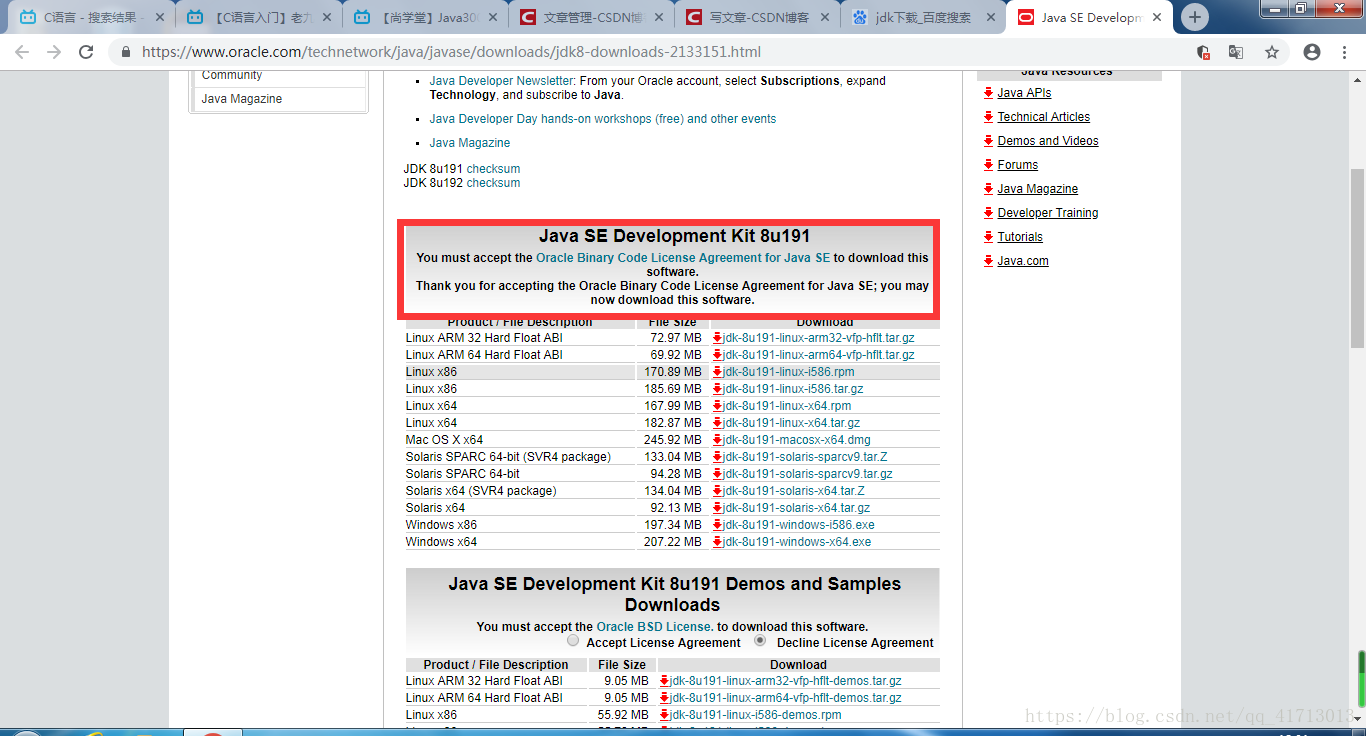Go forward using the browser arrow
The image size is (1366, 736).
click(x=54, y=52)
